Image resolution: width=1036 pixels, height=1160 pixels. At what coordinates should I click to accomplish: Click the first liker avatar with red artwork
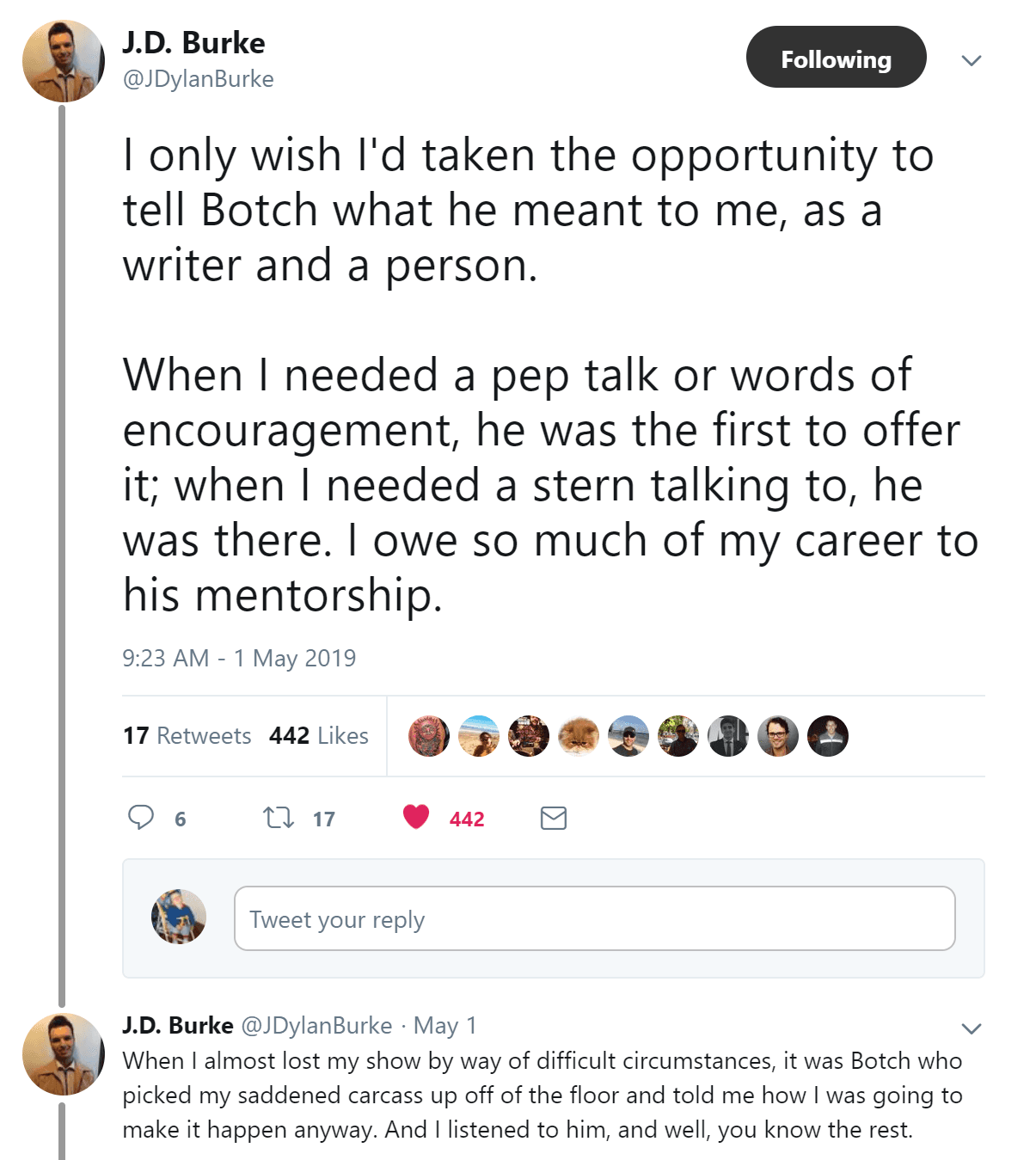coord(429,736)
